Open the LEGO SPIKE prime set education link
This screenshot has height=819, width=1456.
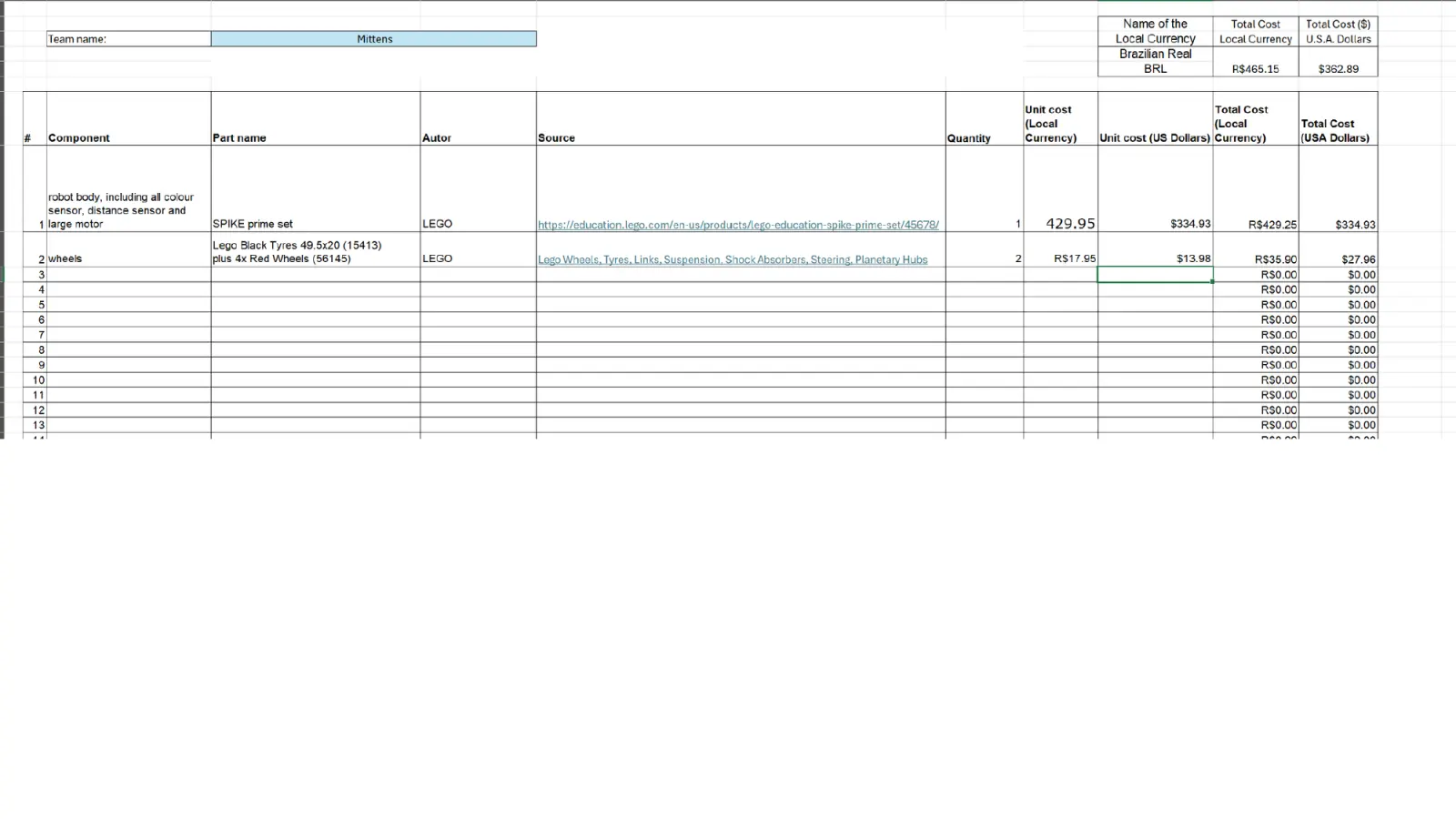pyautogui.click(x=738, y=225)
